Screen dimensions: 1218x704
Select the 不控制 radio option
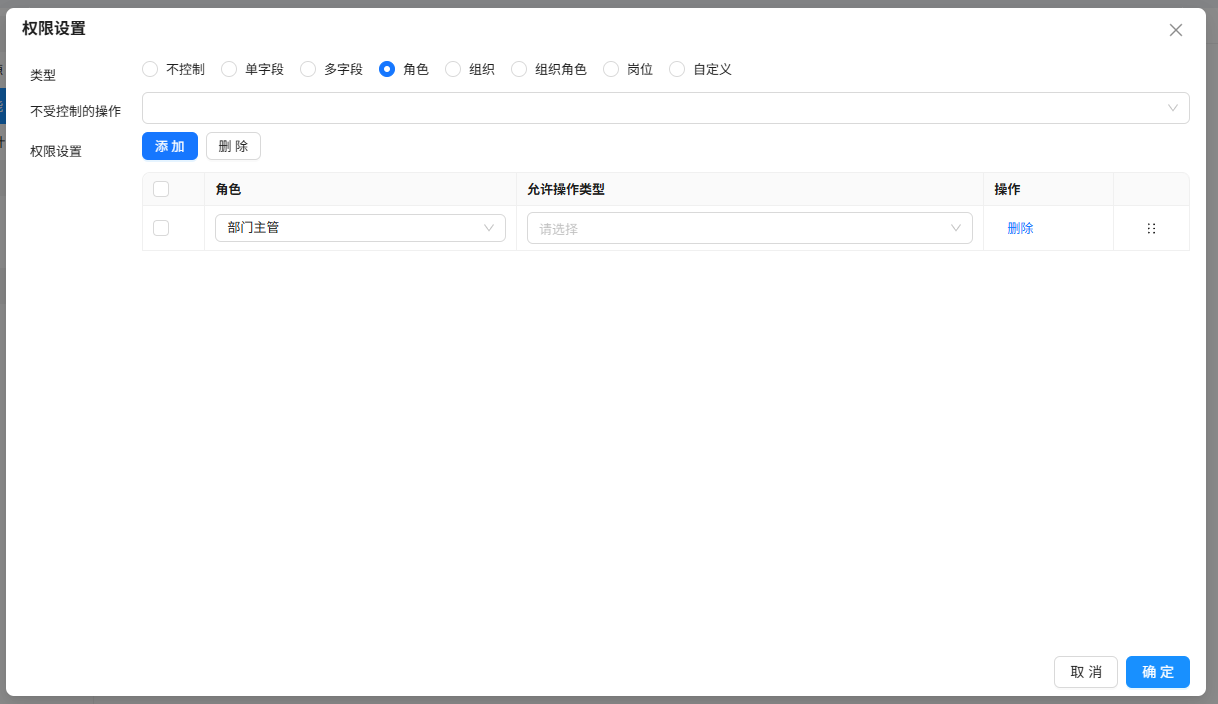[150, 69]
